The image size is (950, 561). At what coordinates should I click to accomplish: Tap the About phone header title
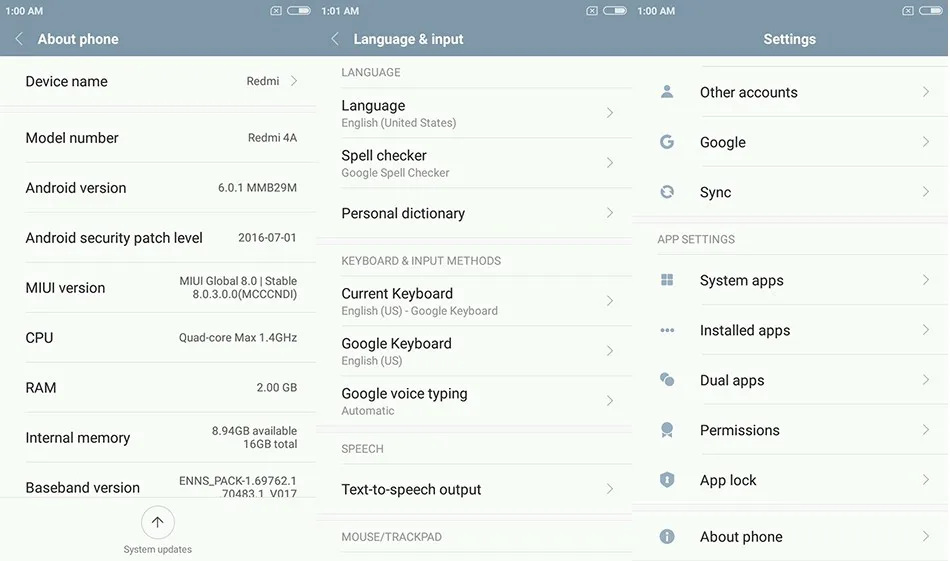[x=78, y=39]
